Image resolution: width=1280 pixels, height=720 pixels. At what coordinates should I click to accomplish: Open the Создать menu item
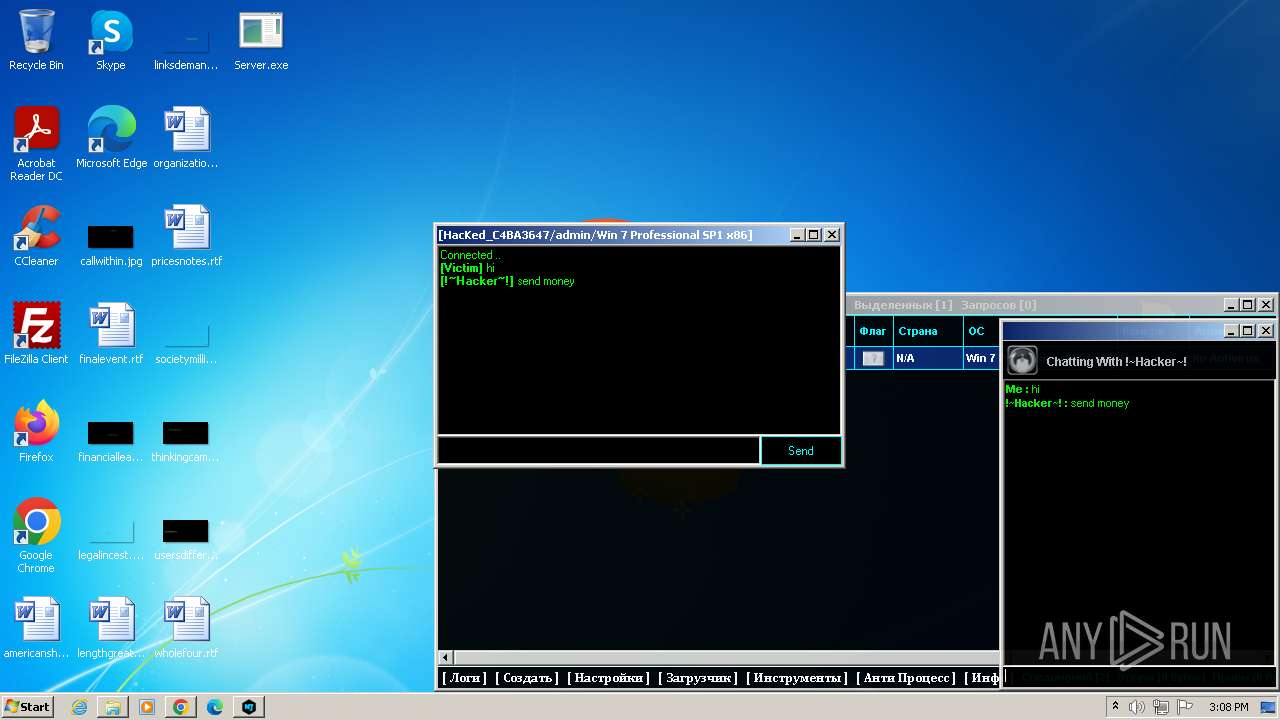tap(527, 678)
